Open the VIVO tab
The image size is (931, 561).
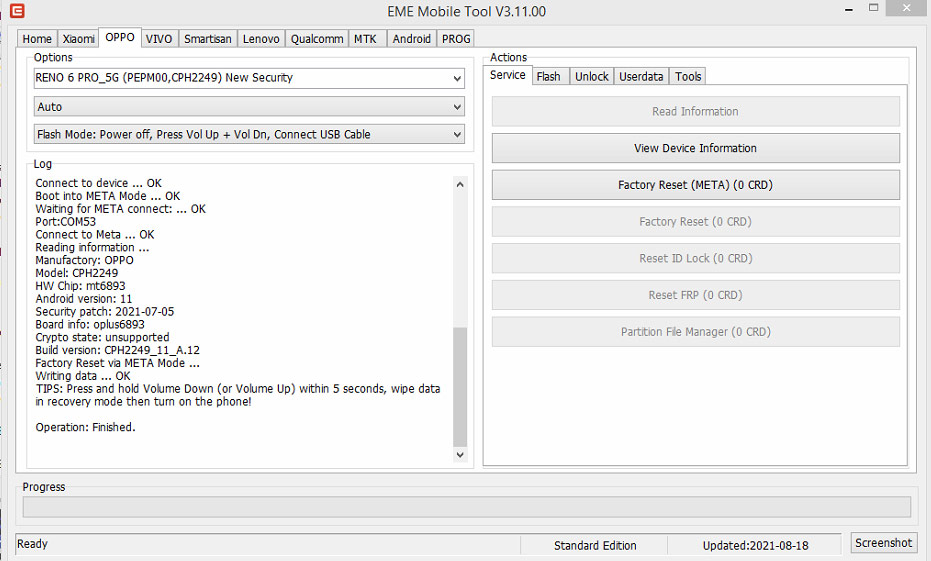coord(159,39)
